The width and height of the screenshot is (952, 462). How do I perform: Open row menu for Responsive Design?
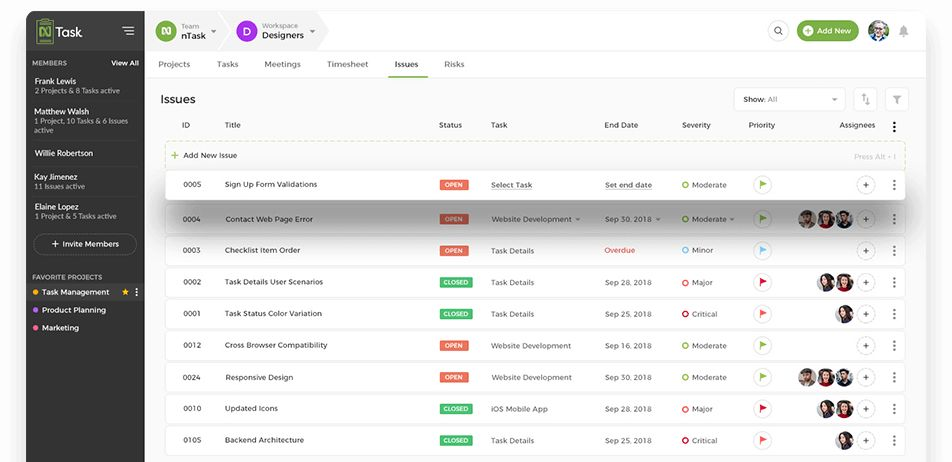click(894, 377)
